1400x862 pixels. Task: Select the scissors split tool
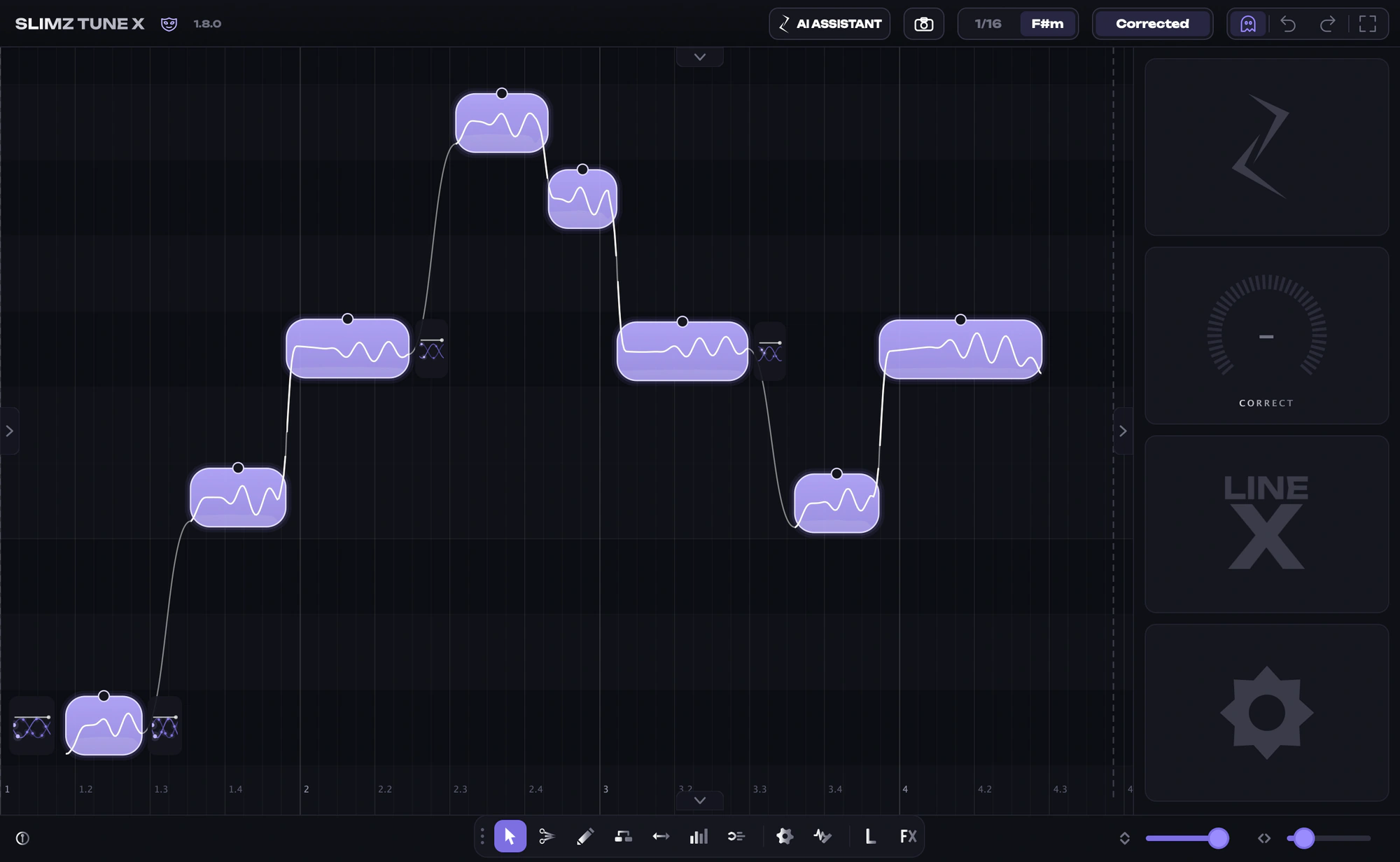[x=547, y=836]
